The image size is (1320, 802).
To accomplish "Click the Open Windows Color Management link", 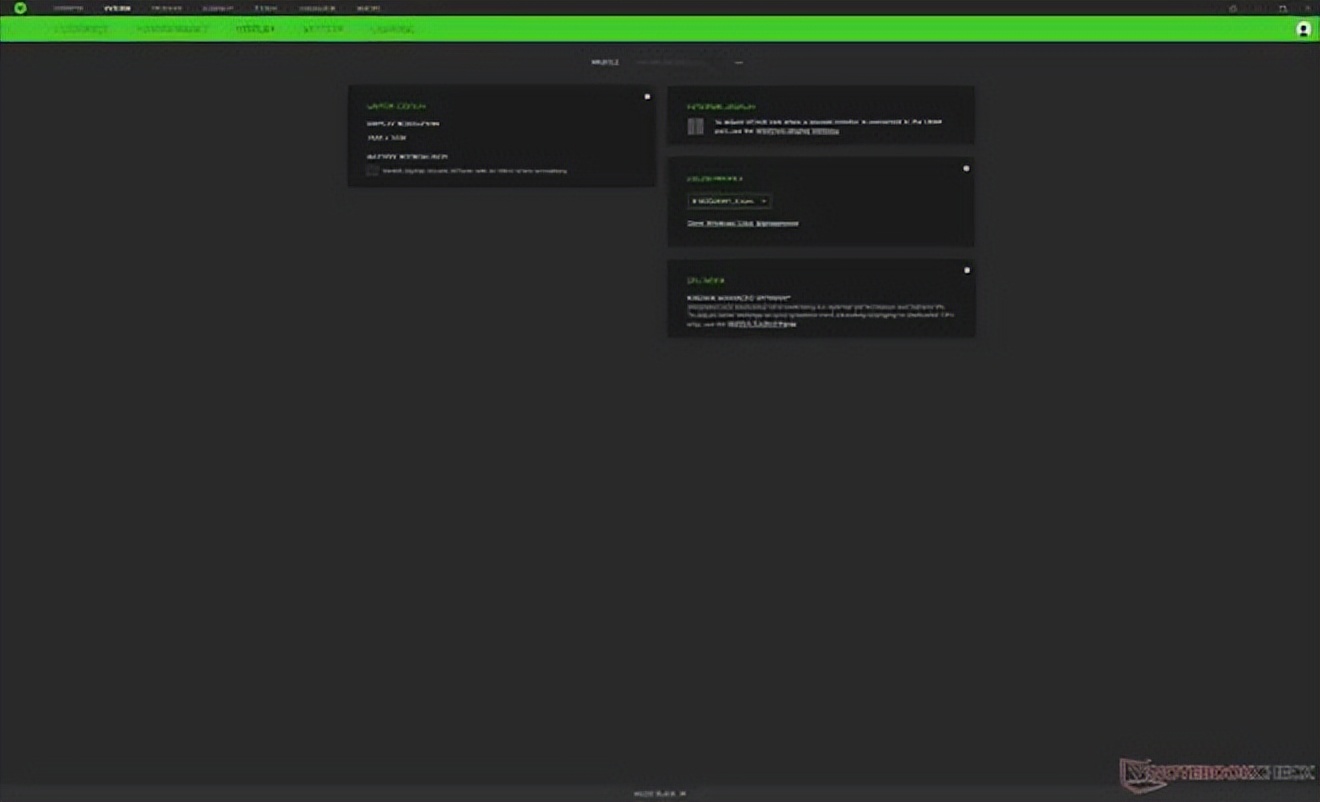I will point(742,223).
